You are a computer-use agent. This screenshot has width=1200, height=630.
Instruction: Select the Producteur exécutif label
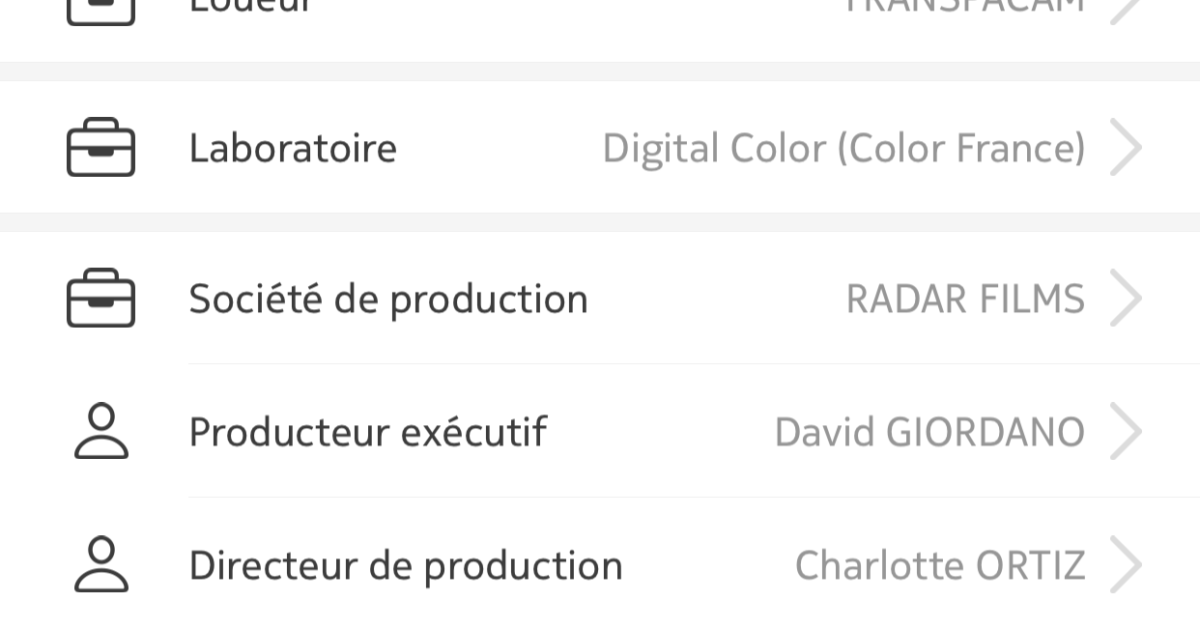368,433
